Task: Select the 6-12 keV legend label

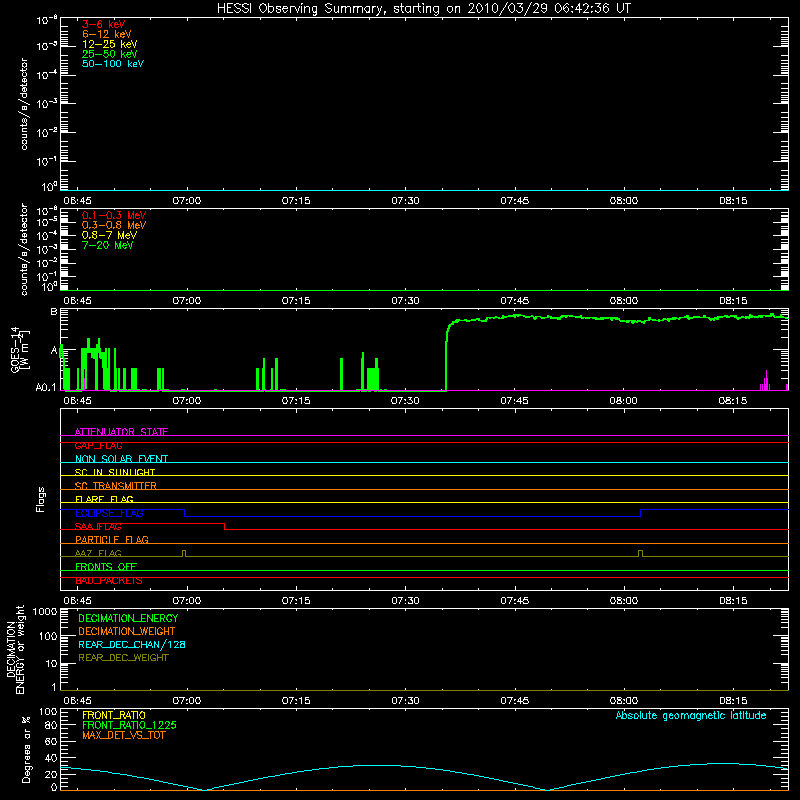Action: point(106,34)
